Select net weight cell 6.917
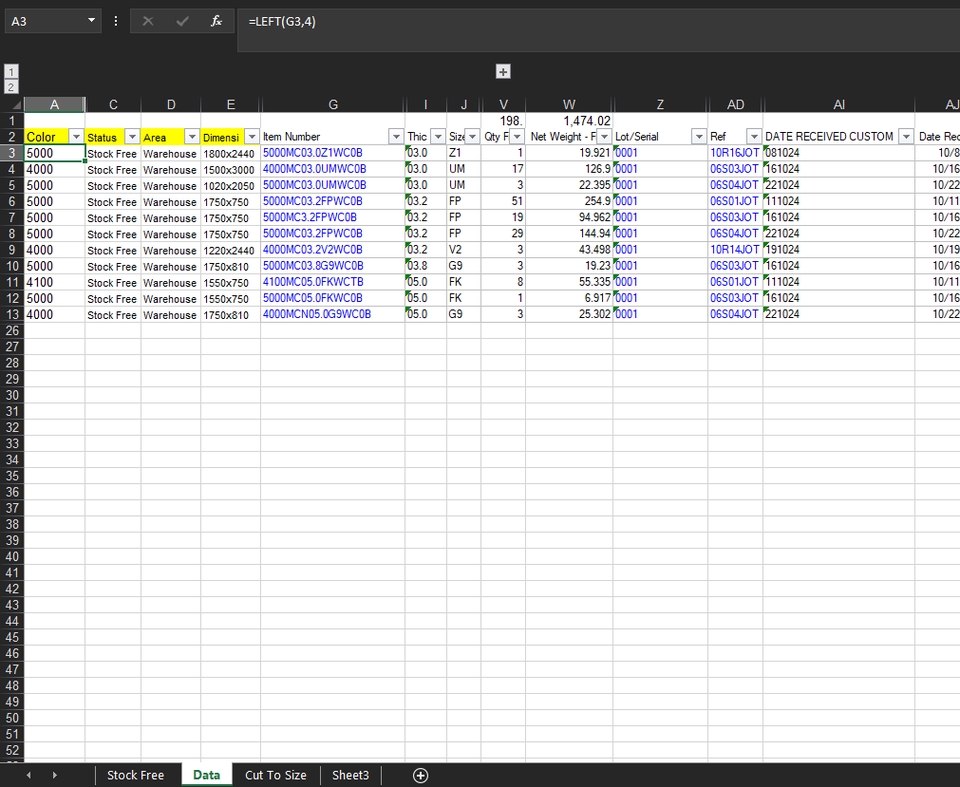Screen dimensions: 960x787 569,298
